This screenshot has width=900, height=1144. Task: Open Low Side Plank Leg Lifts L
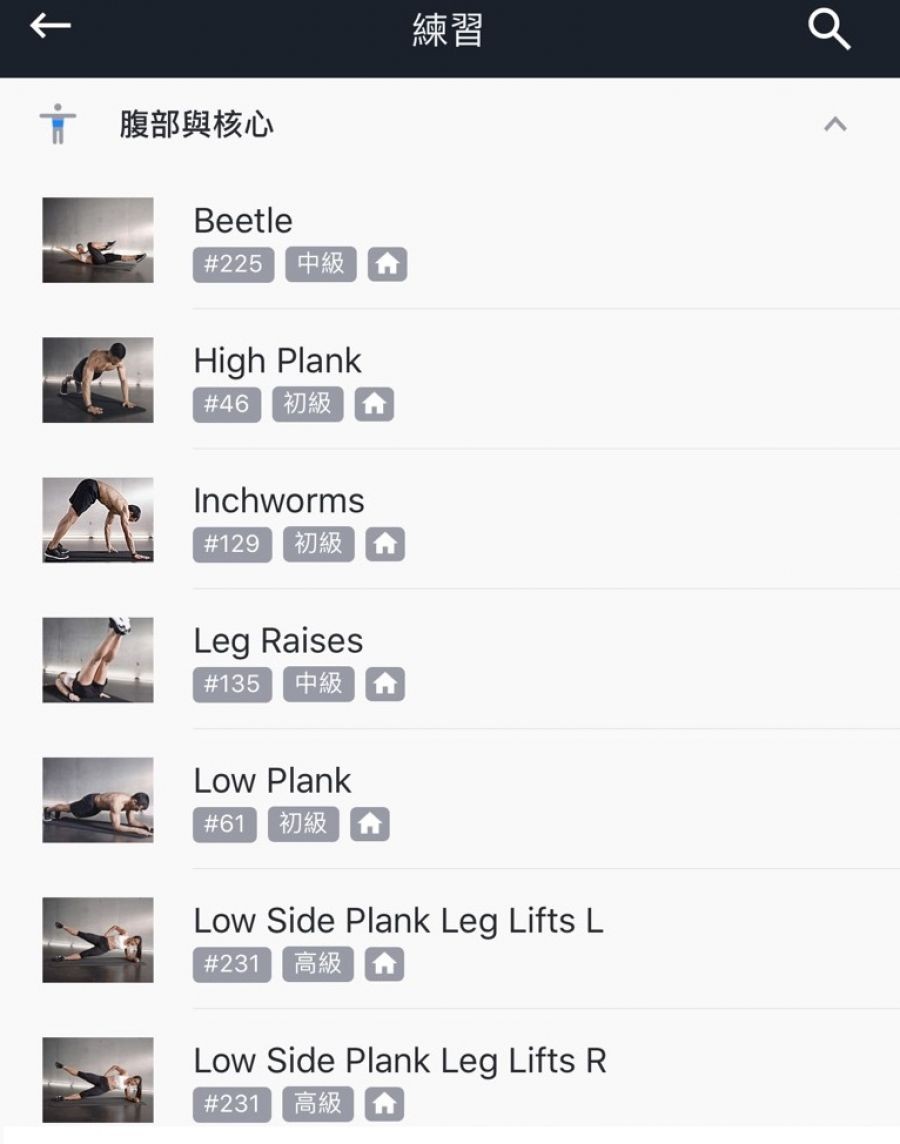[398, 921]
